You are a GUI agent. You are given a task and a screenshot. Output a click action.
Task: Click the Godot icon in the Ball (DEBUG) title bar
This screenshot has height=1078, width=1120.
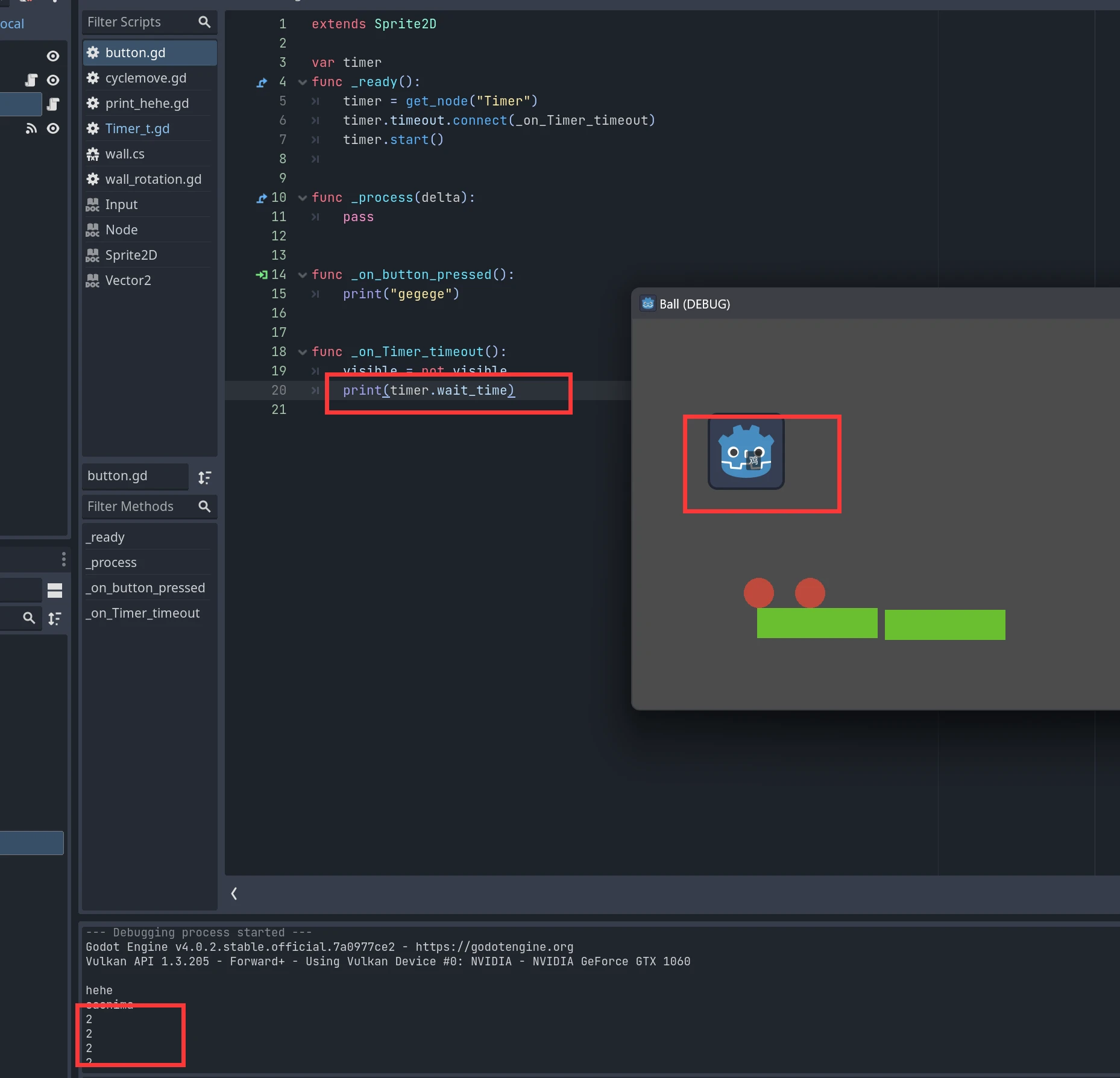[648, 304]
